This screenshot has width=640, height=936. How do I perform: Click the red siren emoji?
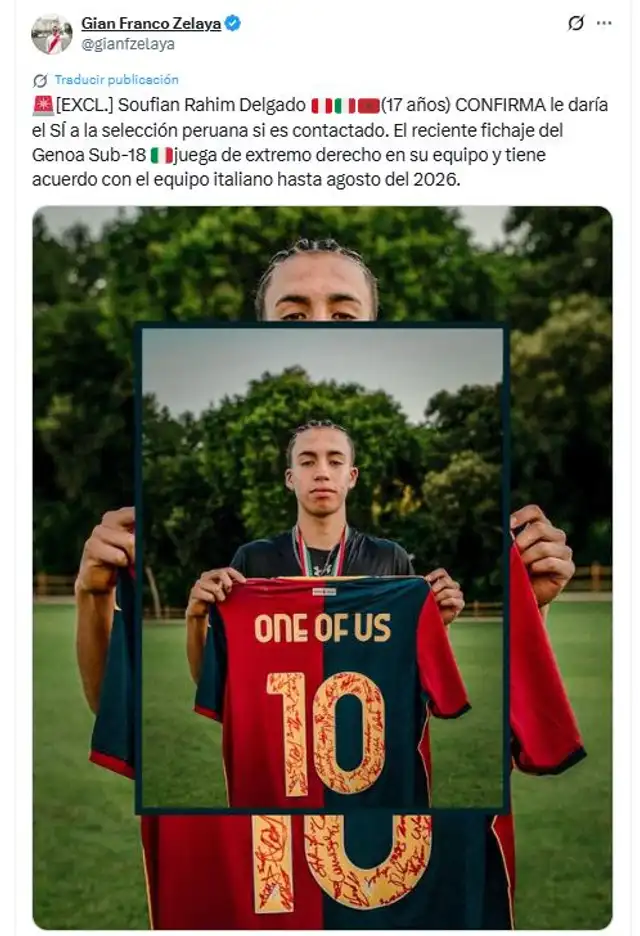43,105
